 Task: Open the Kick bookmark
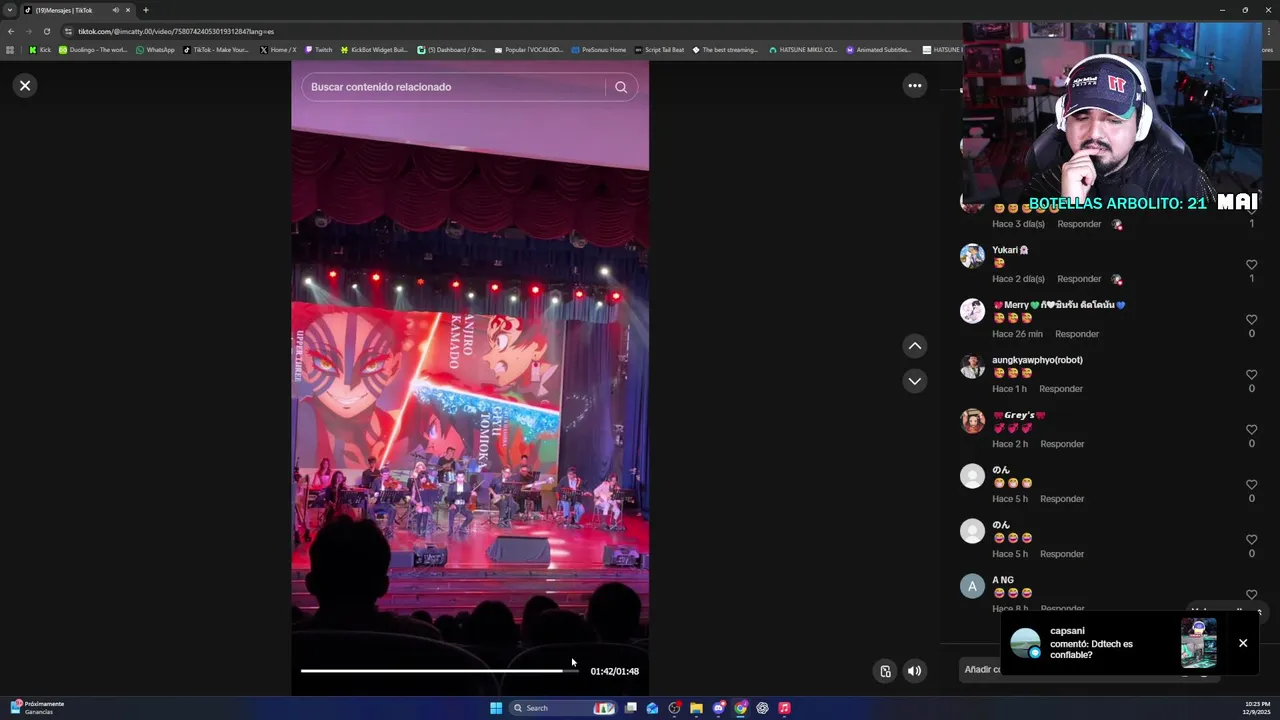(x=40, y=50)
